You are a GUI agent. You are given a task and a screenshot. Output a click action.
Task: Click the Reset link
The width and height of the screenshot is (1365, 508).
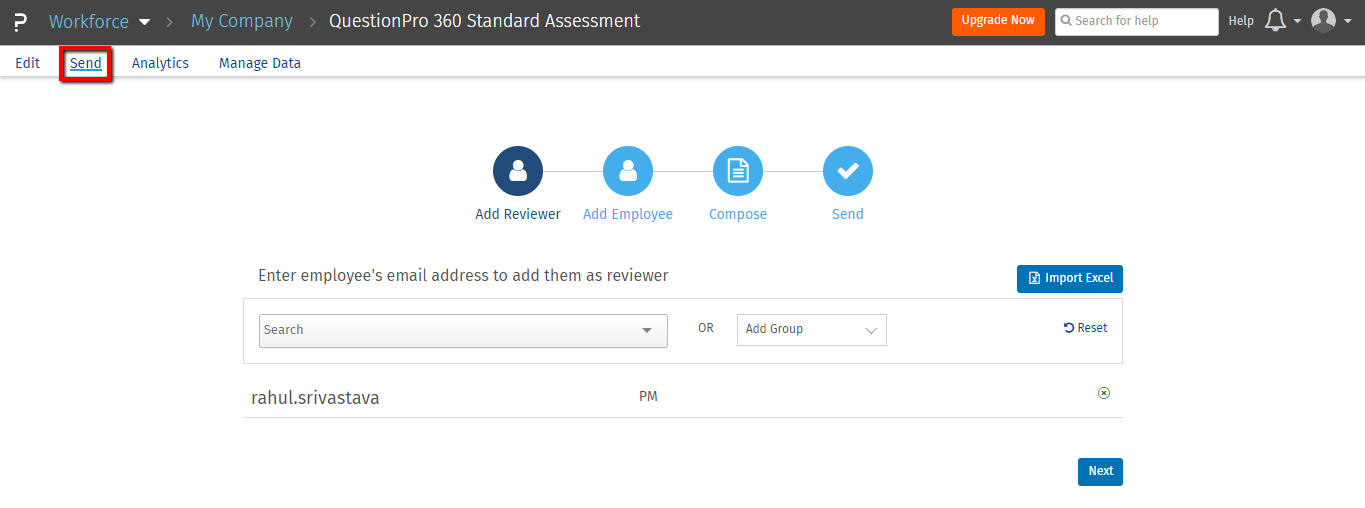(x=1085, y=328)
